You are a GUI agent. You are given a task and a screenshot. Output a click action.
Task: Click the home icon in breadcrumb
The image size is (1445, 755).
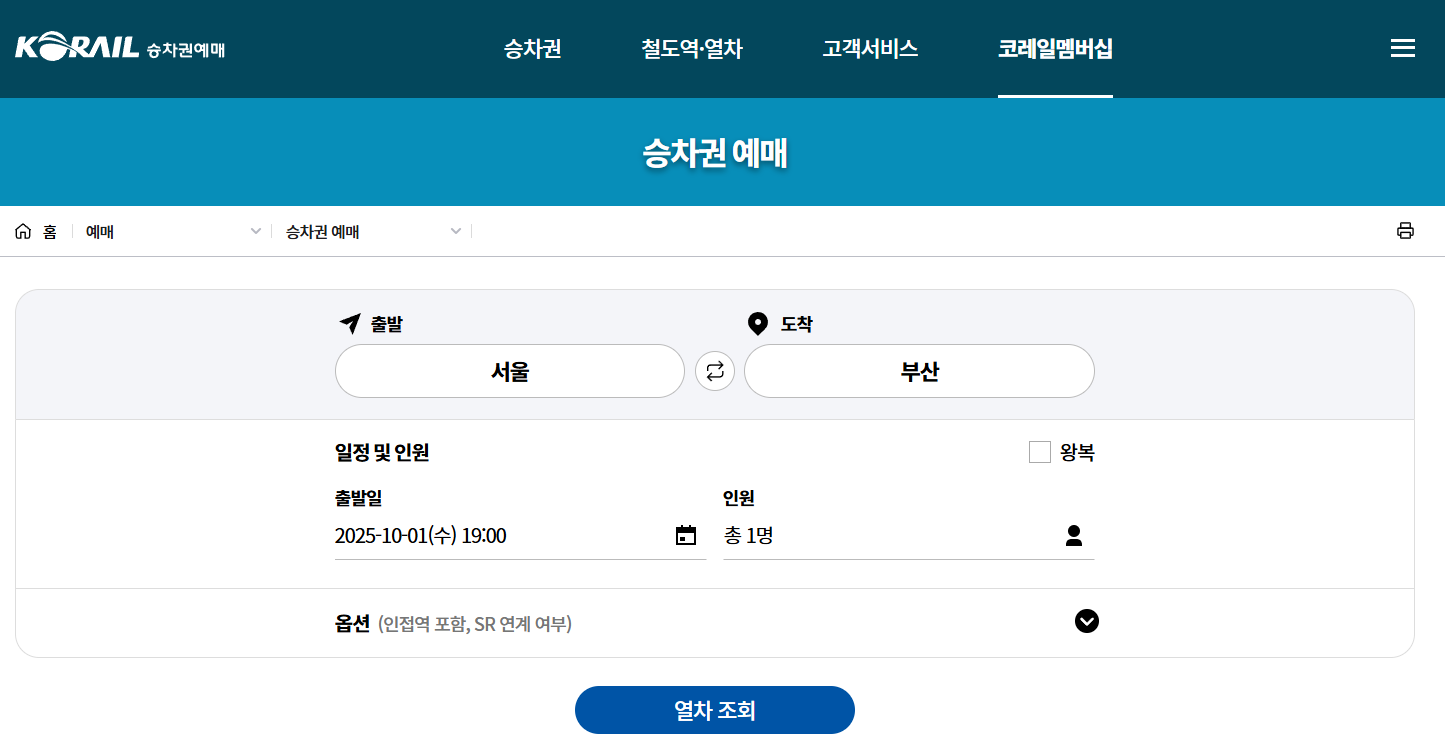pyautogui.click(x=23, y=231)
